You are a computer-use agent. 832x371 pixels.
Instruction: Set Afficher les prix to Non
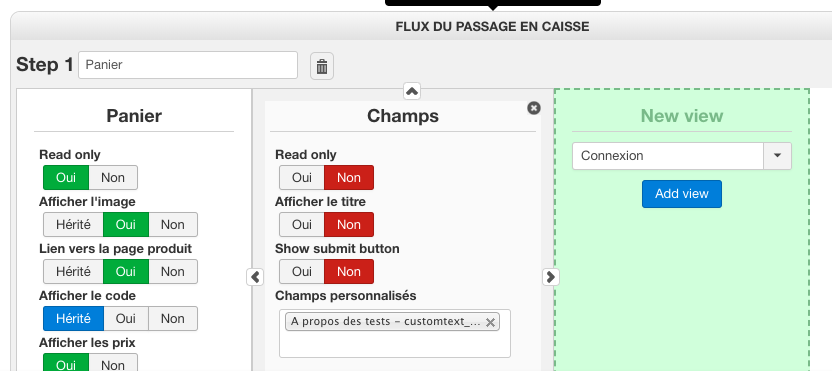[113, 365]
